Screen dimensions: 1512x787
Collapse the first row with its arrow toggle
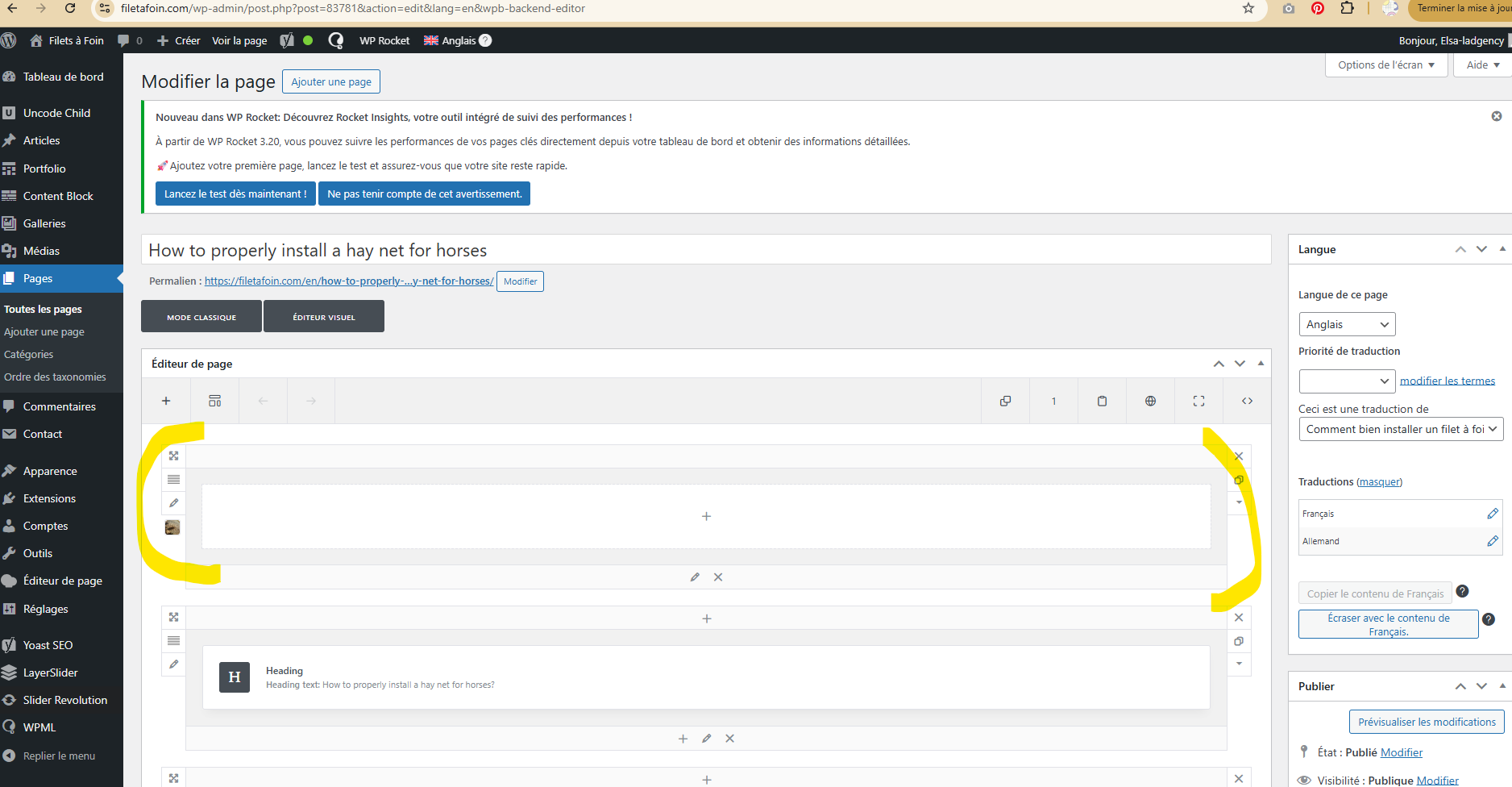pyautogui.click(x=1239, y=502)
